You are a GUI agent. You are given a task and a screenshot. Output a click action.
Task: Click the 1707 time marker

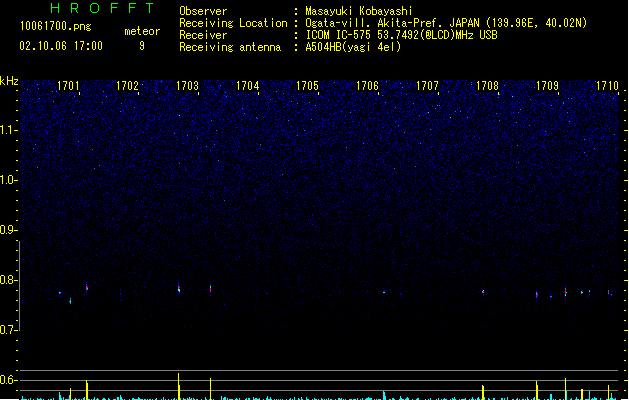click(427, 86)
